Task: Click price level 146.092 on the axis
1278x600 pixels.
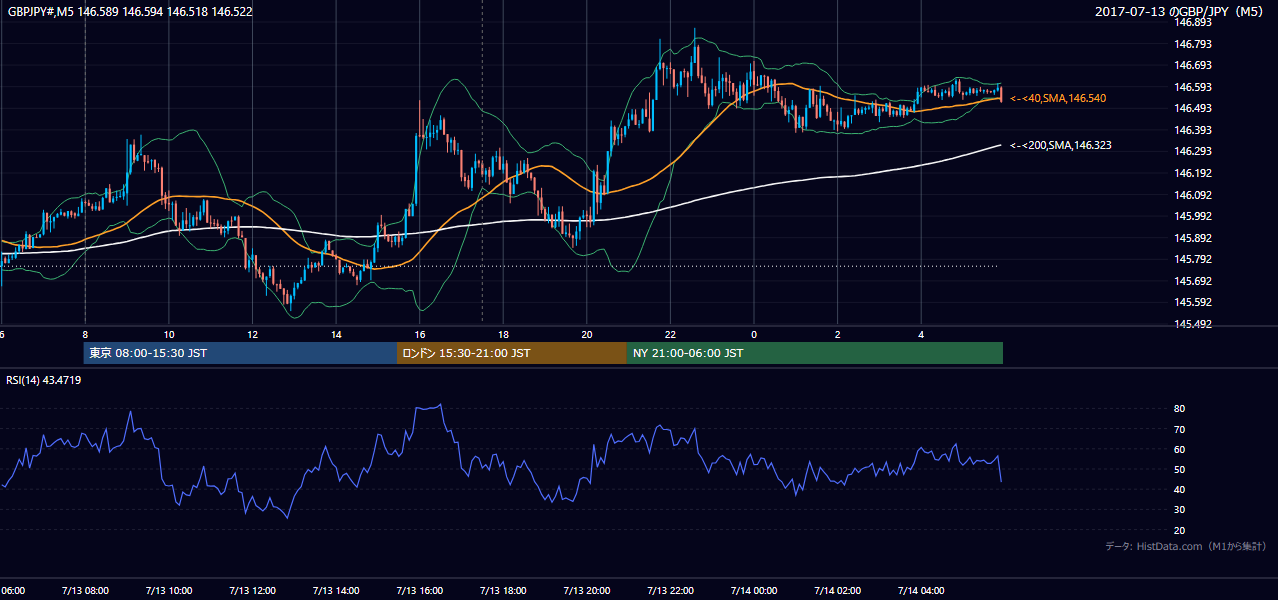Action: point(1192,195)
